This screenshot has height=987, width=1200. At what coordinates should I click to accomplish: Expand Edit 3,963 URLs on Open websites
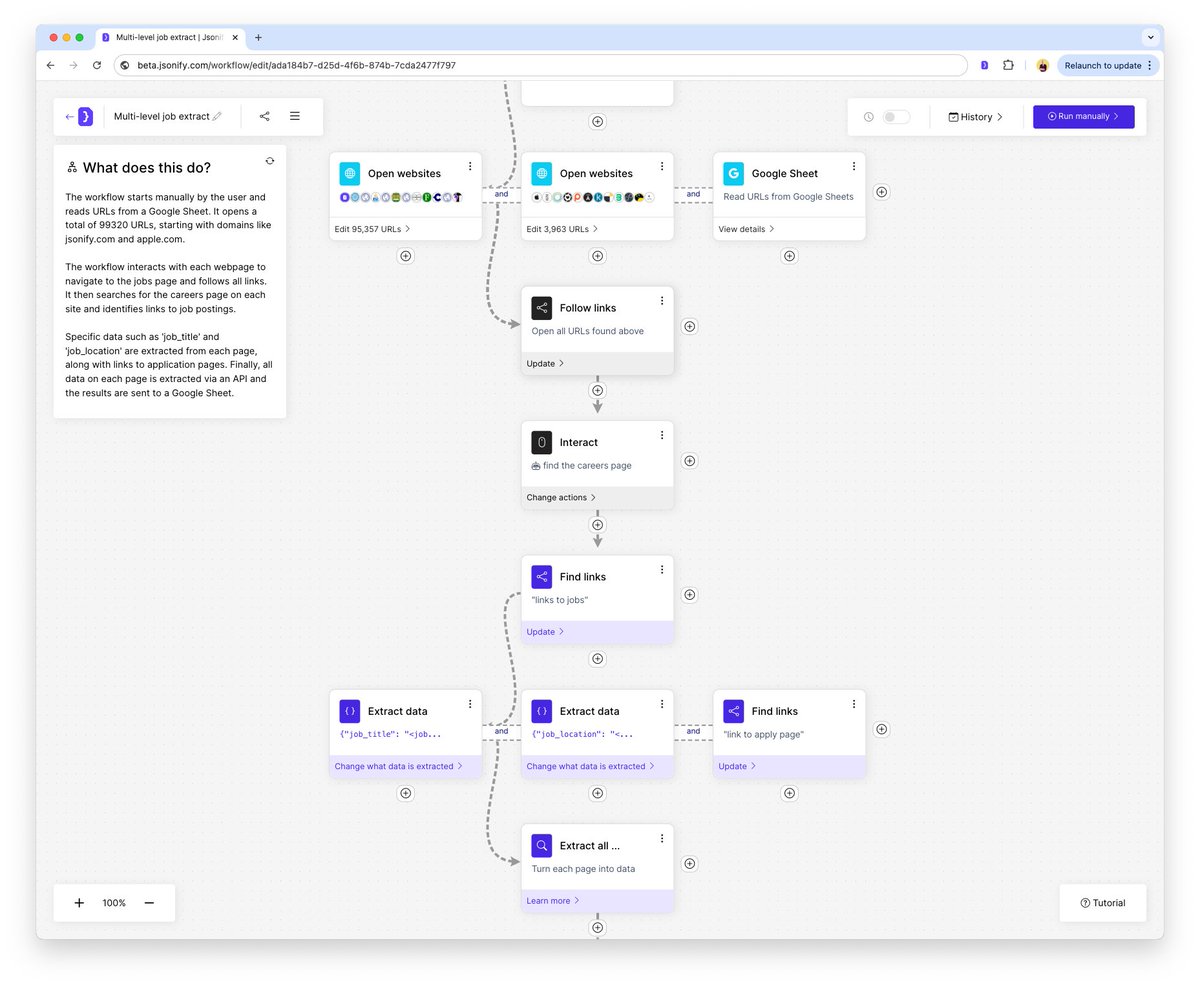point(561,228)
